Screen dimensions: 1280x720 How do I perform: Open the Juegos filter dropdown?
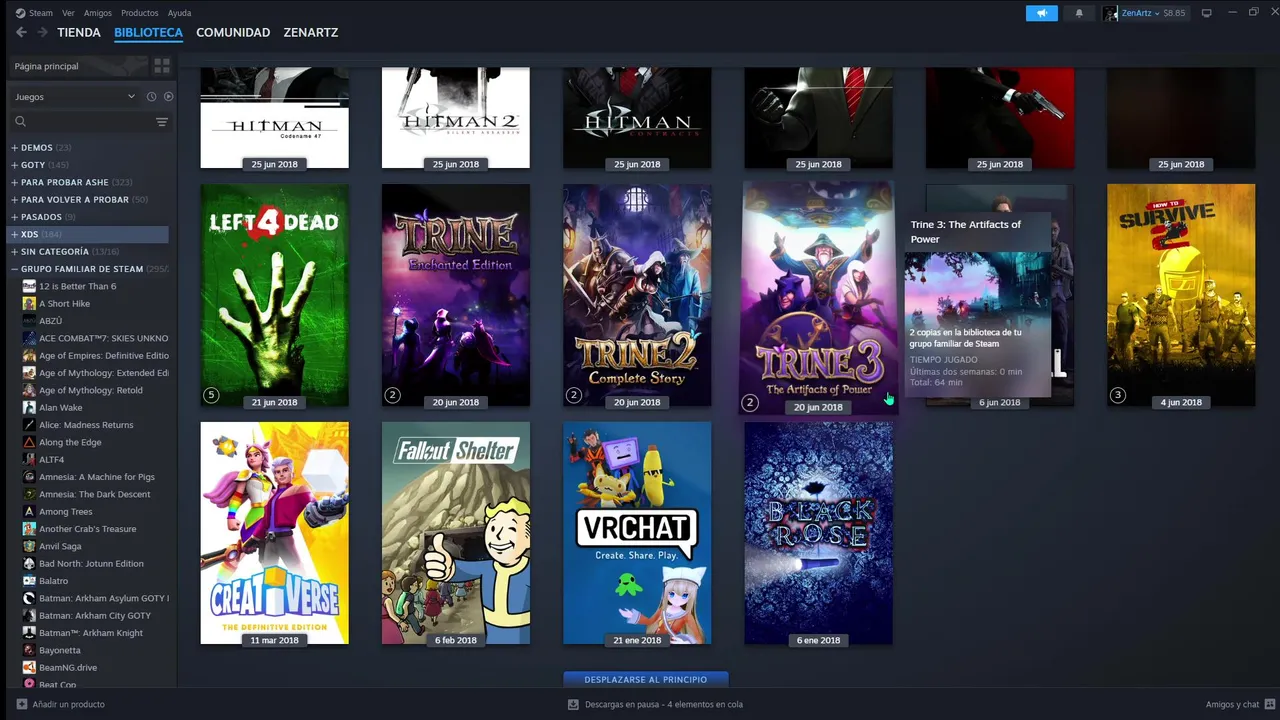(x=75, y=97)
